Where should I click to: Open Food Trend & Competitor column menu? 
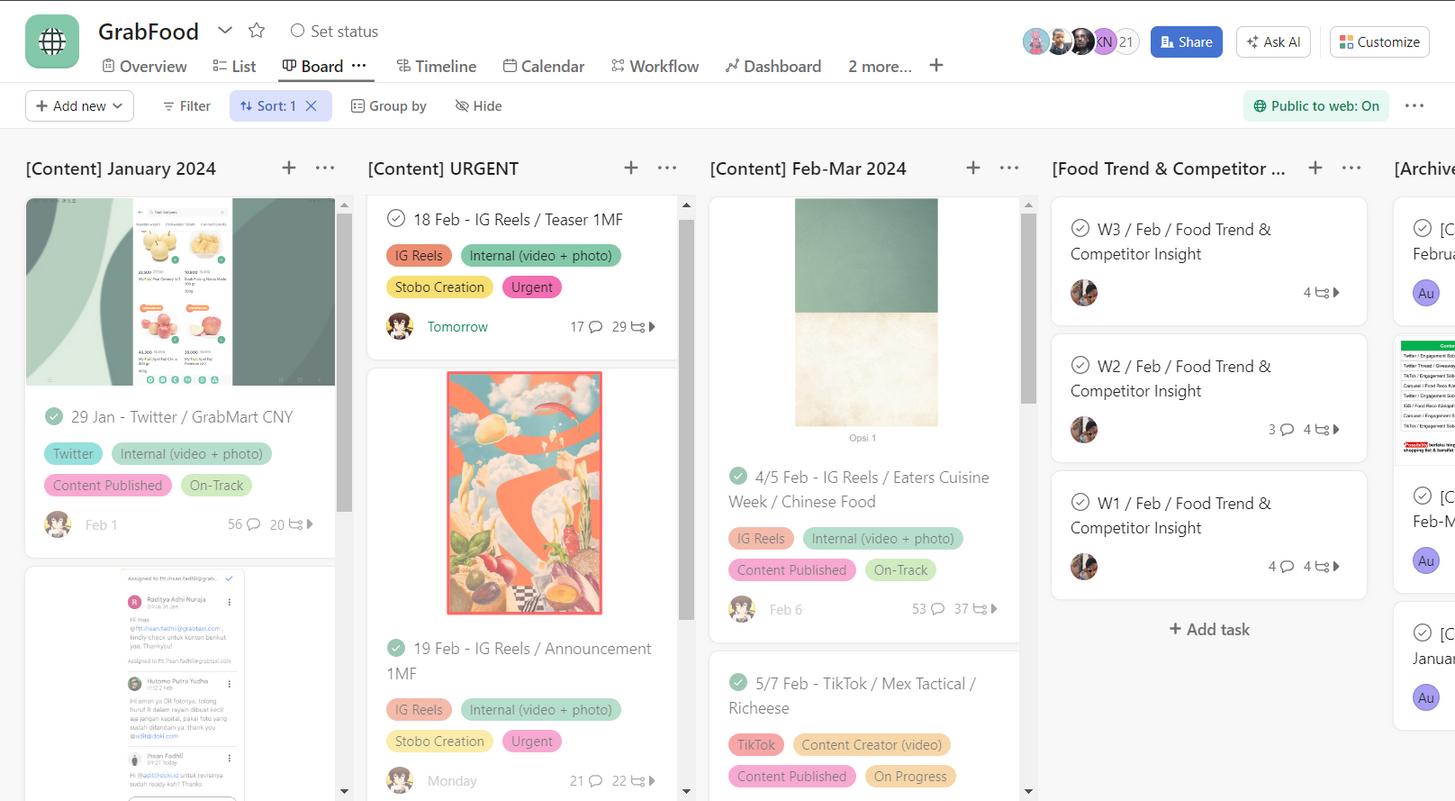[x=1352, y=168]
